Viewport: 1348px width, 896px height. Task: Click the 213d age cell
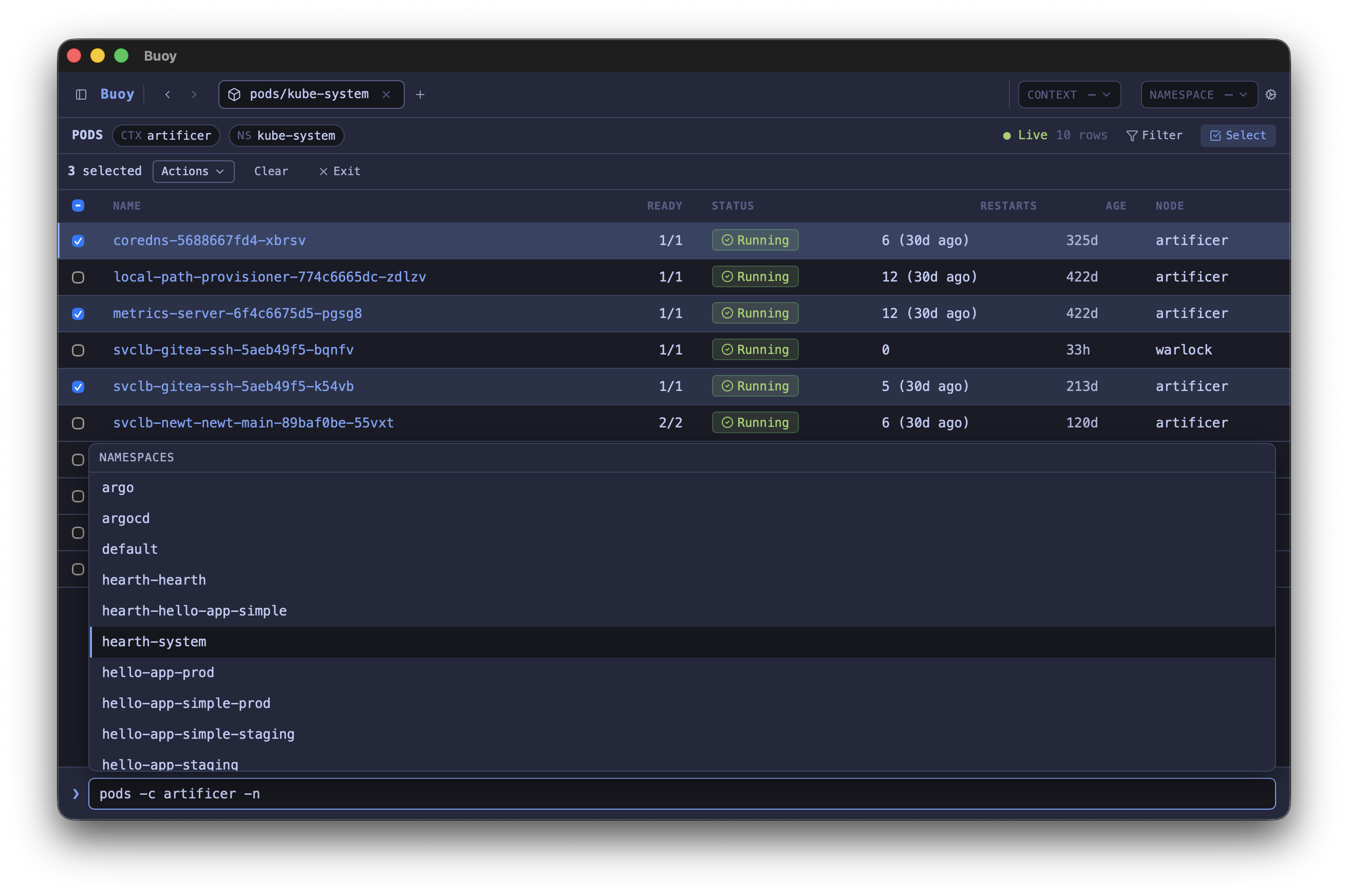pos(1082,386)
